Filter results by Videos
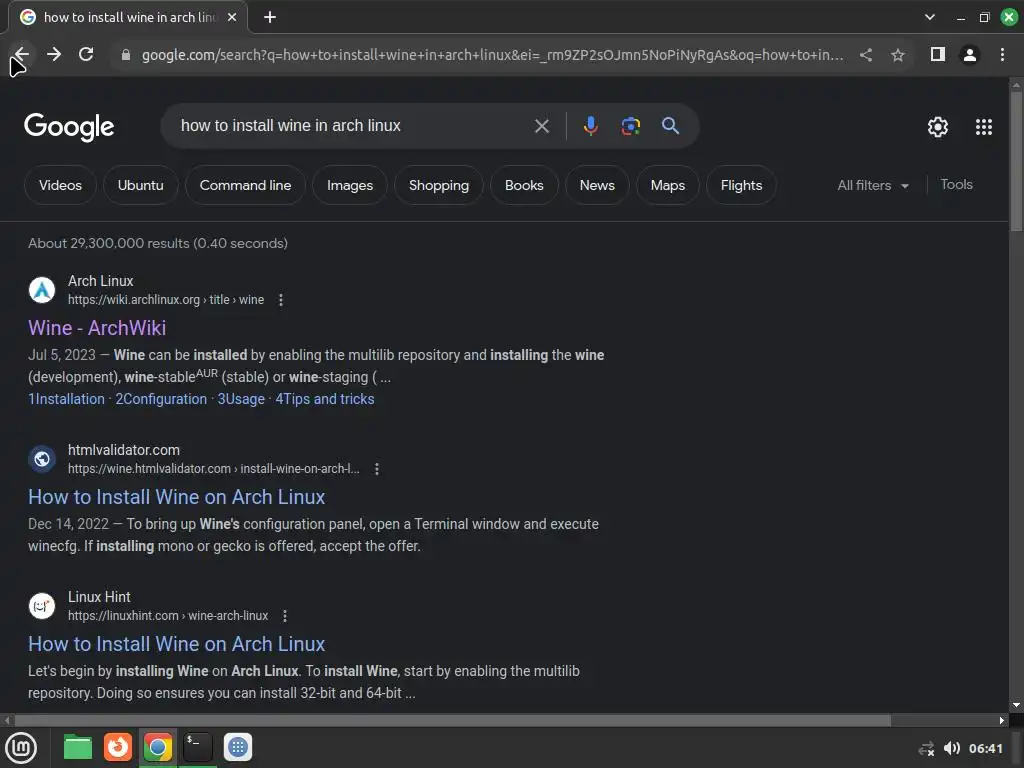 pos(60,185)
